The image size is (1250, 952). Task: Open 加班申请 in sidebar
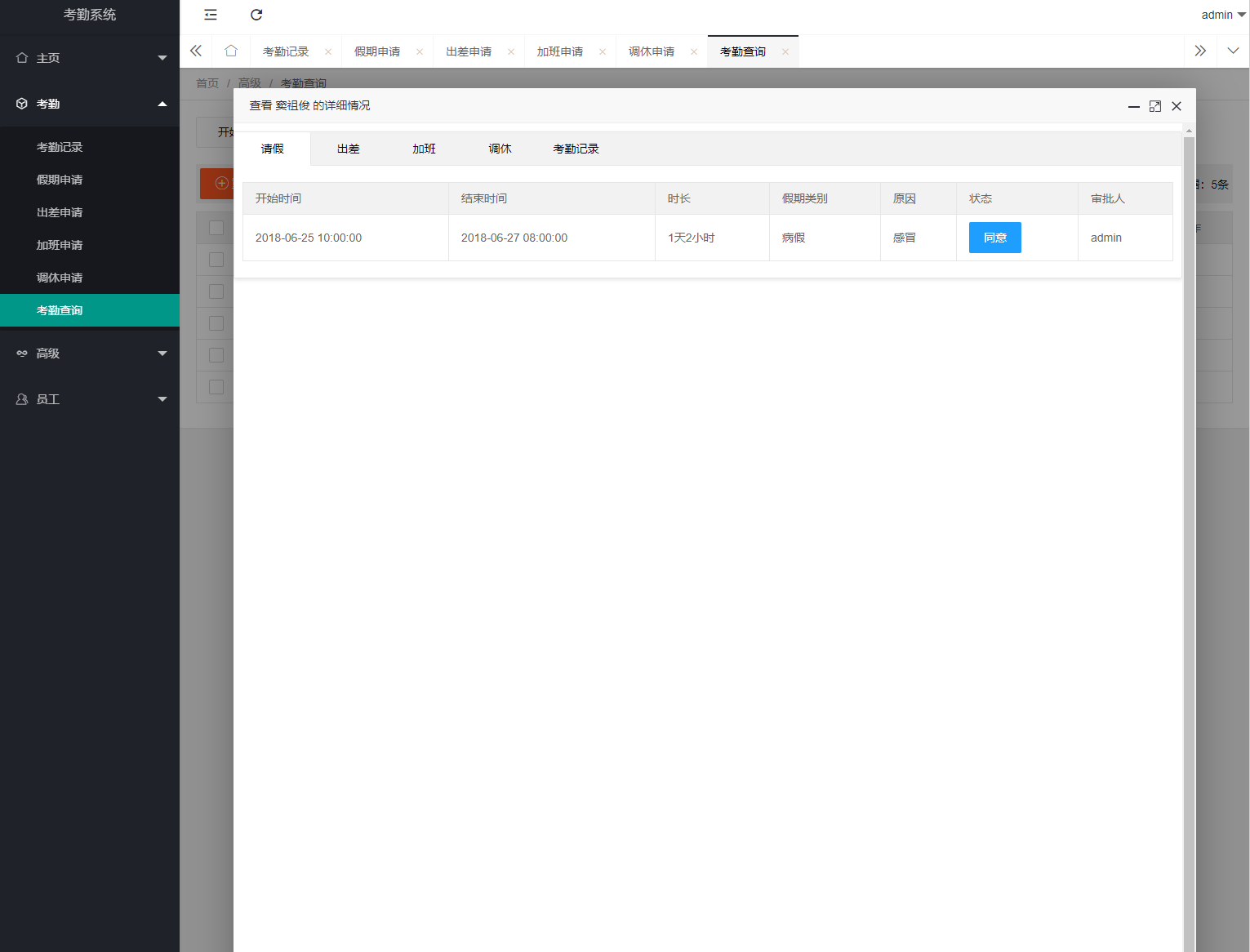coord(90,245)
